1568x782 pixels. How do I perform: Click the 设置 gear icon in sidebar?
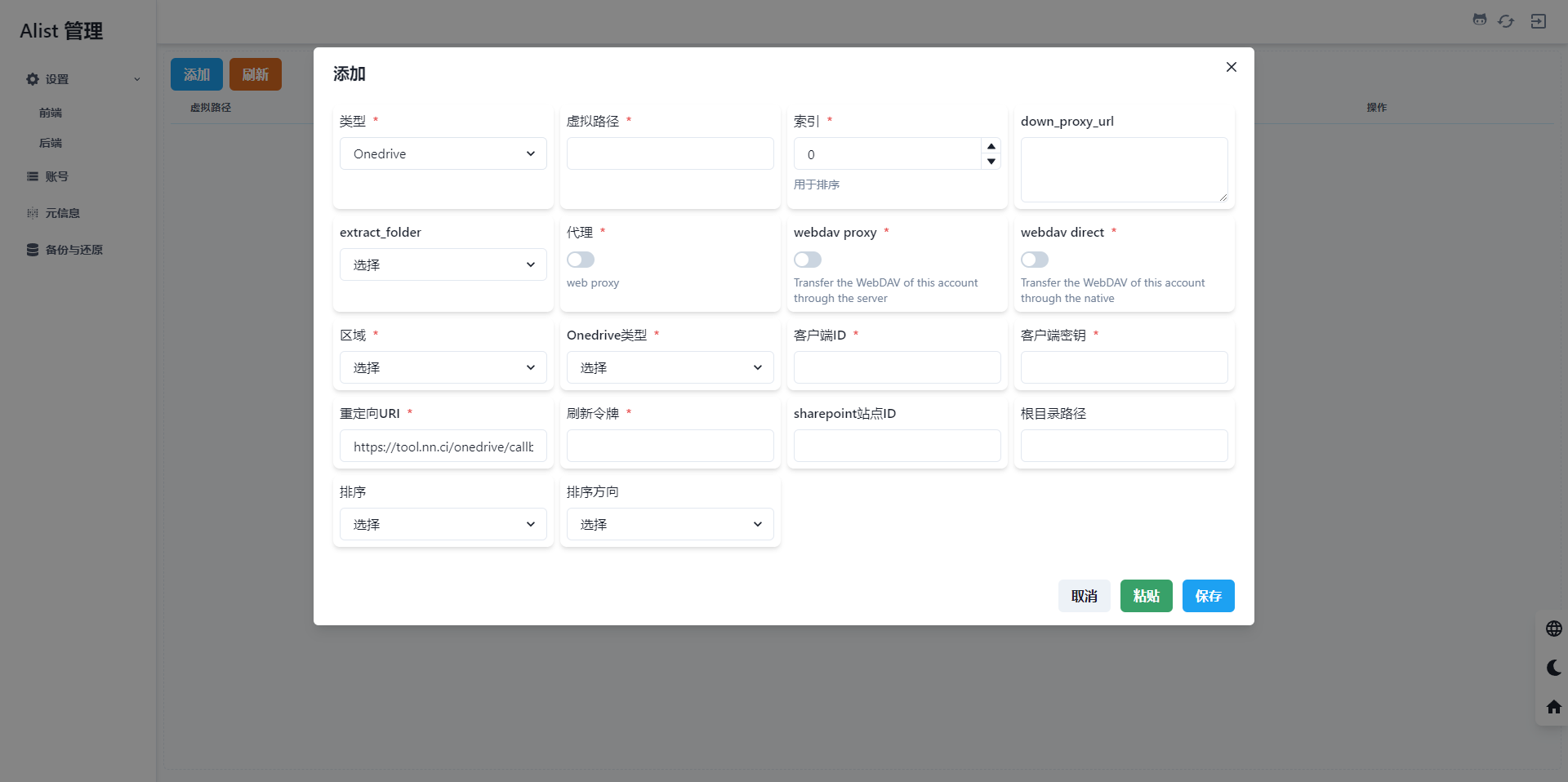[33, 79]
